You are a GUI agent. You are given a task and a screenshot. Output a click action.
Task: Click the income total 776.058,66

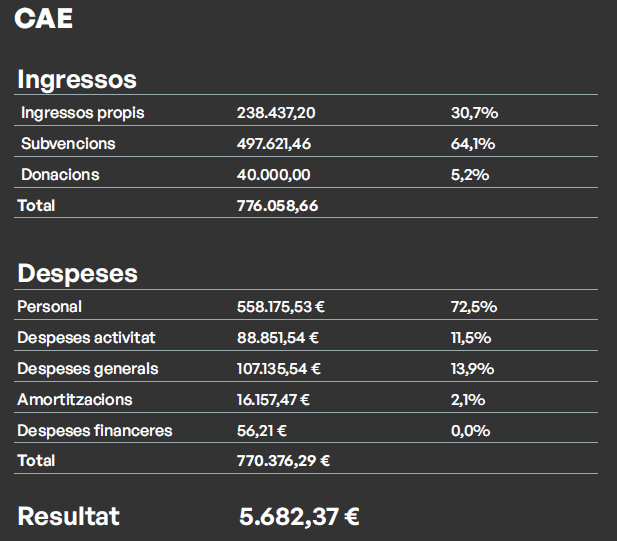(277, 206)
